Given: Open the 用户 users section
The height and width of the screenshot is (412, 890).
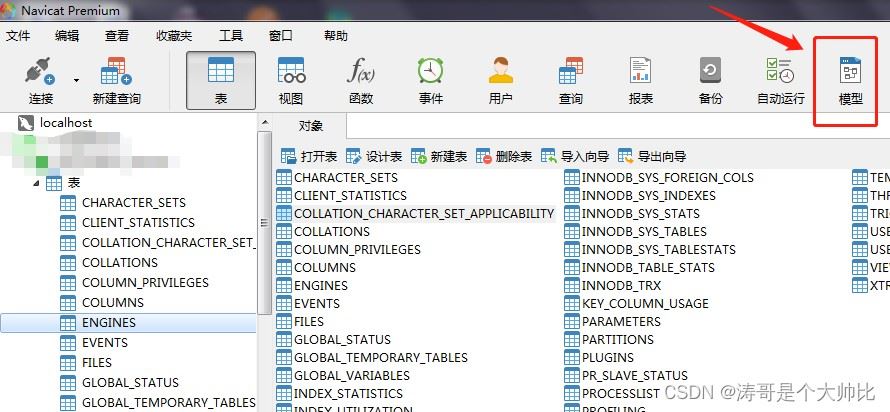Looking at the screenshot, I should click(501, 81).
